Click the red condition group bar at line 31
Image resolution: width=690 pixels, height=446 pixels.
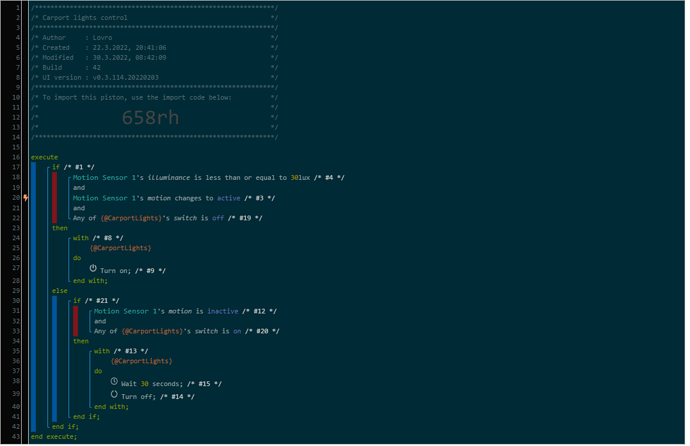[x=76, y=321]
